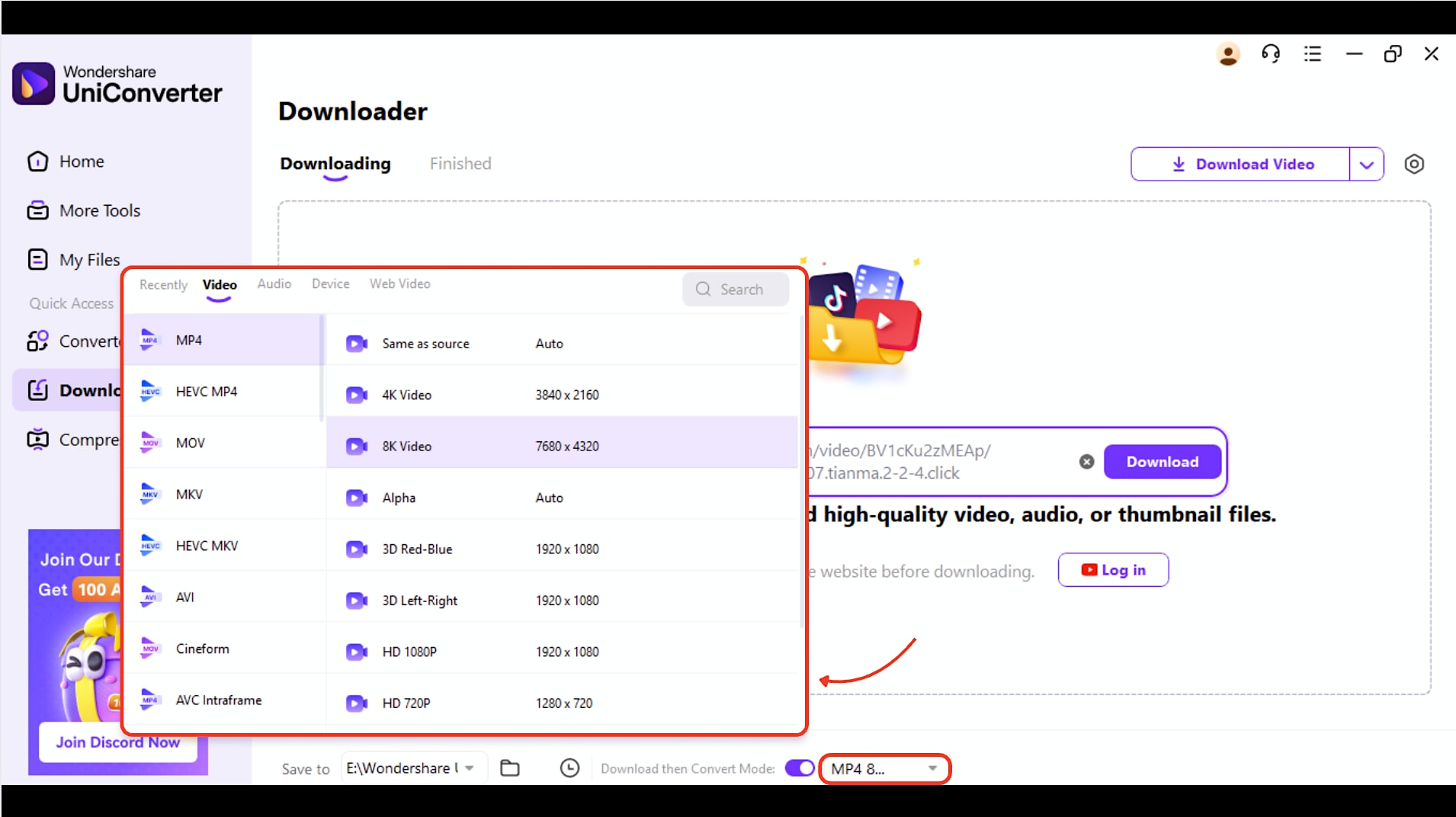Viewport: 1456px width, 817px height.
Task: Click the camera icon beside HD 1080P
Action: (357, 652)
